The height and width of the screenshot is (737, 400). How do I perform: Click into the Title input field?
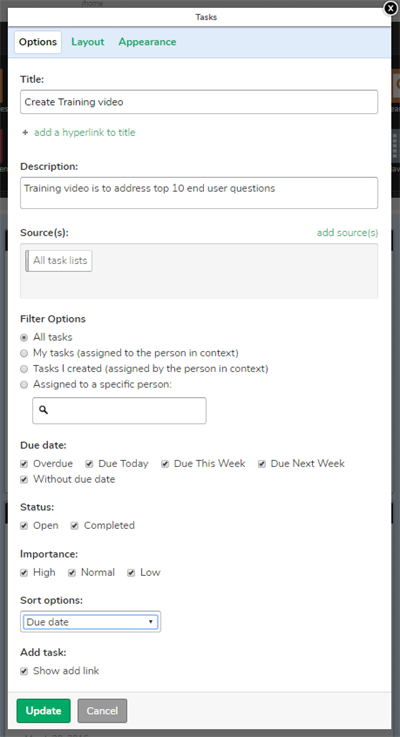199,102
